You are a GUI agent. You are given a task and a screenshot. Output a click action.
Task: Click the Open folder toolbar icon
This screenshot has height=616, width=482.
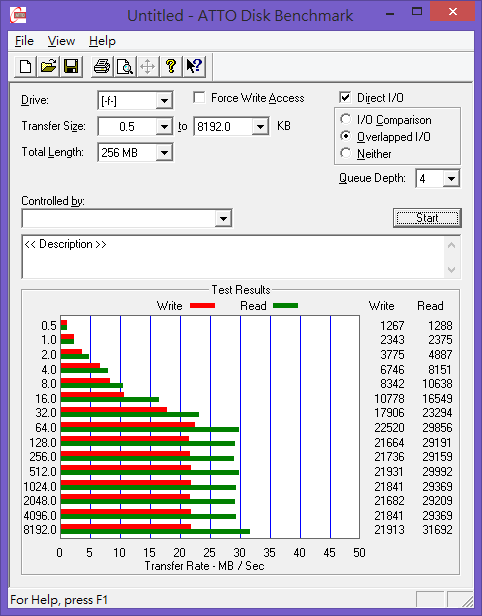point(48,66)
